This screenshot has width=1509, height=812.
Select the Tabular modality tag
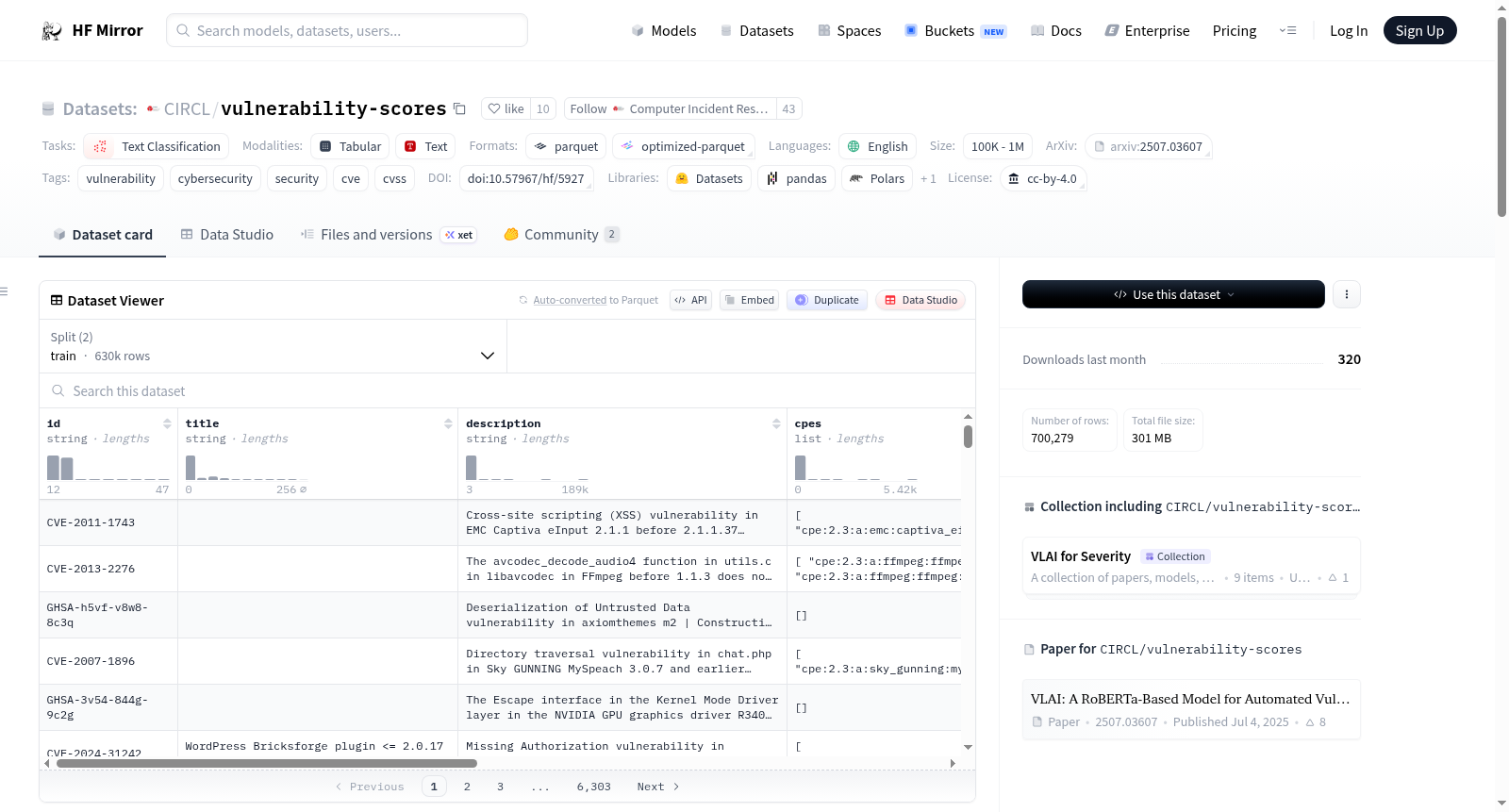(350, 146)
